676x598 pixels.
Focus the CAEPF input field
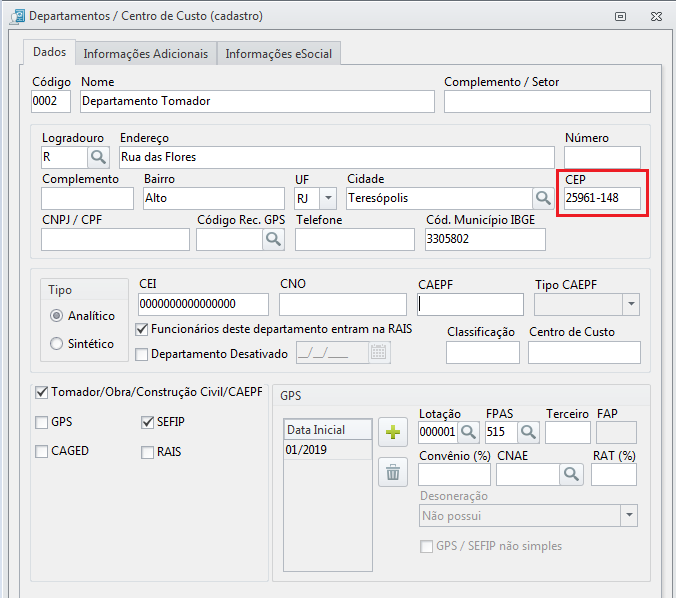coord(470,304)
